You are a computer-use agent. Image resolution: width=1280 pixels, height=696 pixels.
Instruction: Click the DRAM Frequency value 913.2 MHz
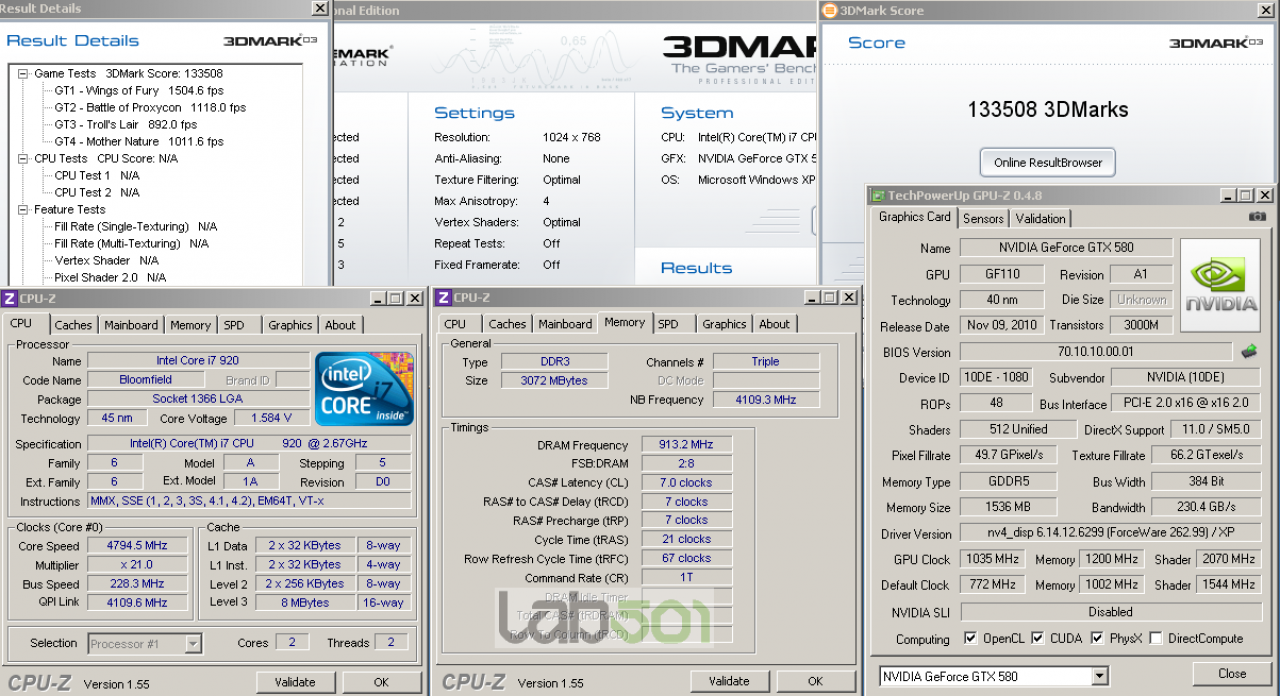687,445
